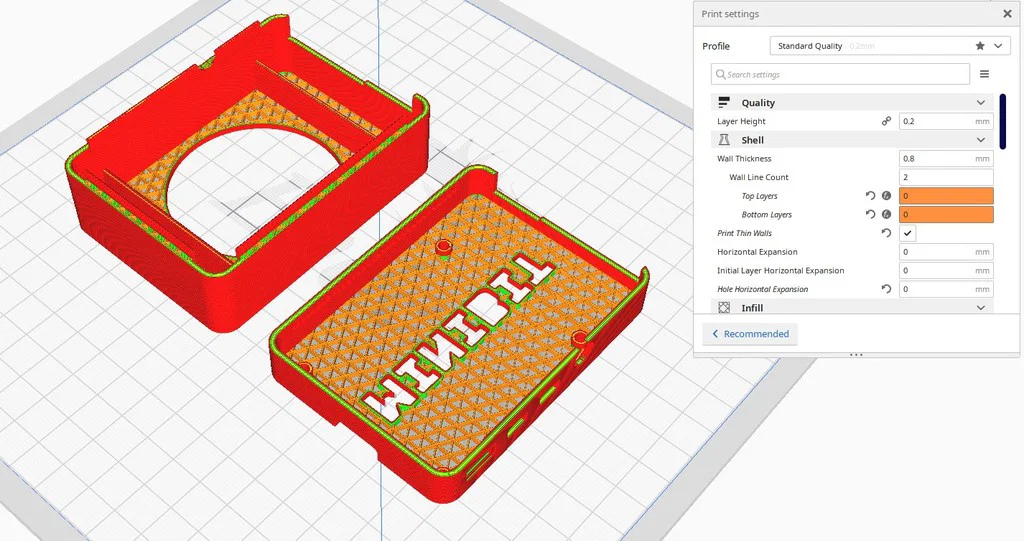Open the Standard Quality profile dropdown
Viewport: 1024px width, 541px height.
click(889, 46)
